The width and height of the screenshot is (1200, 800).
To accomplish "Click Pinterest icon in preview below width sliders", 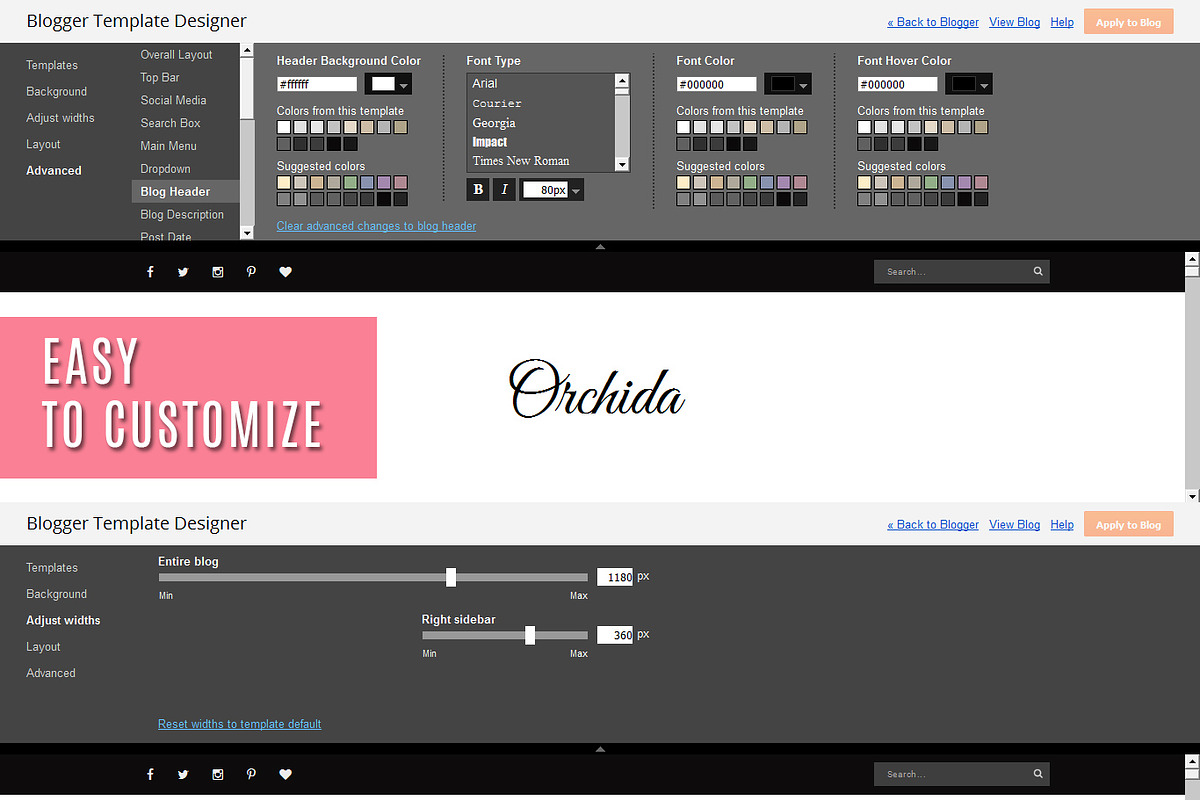I will [251, 774].
